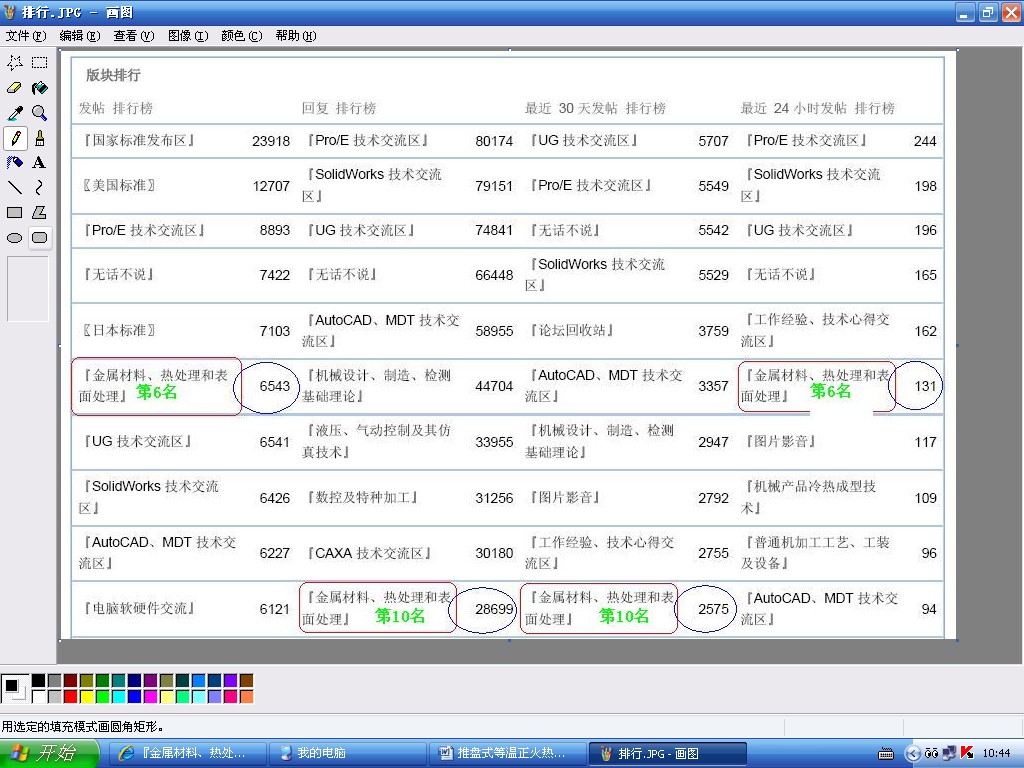Select the Free-Form Select tool
This screenshot has width=1024, height=768.
14,63
